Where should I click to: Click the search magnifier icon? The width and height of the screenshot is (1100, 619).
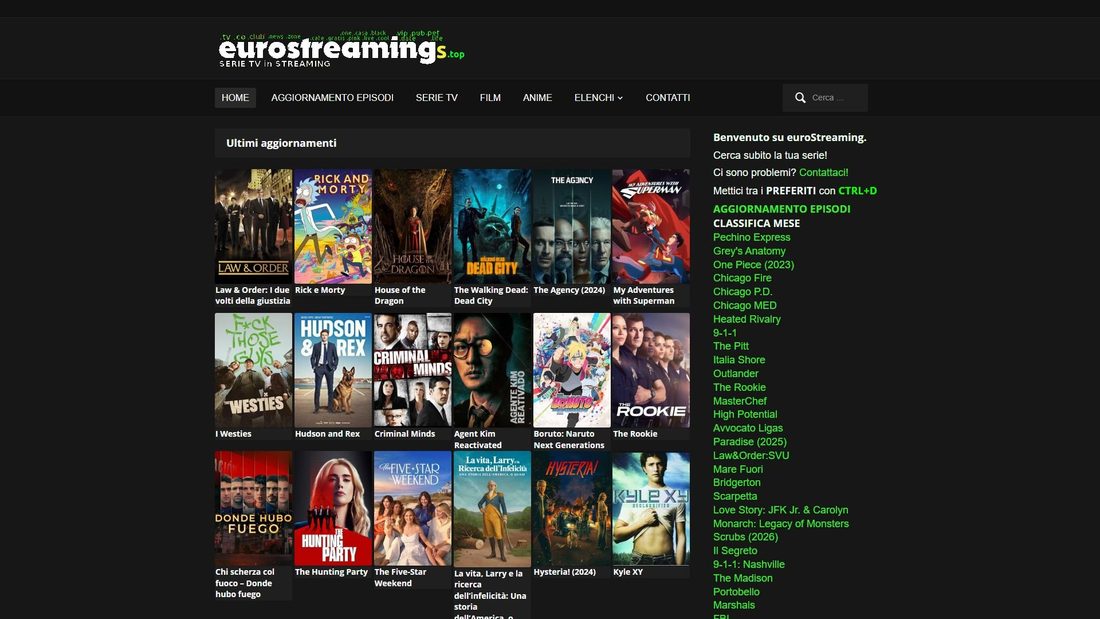(x=800, y=98)
